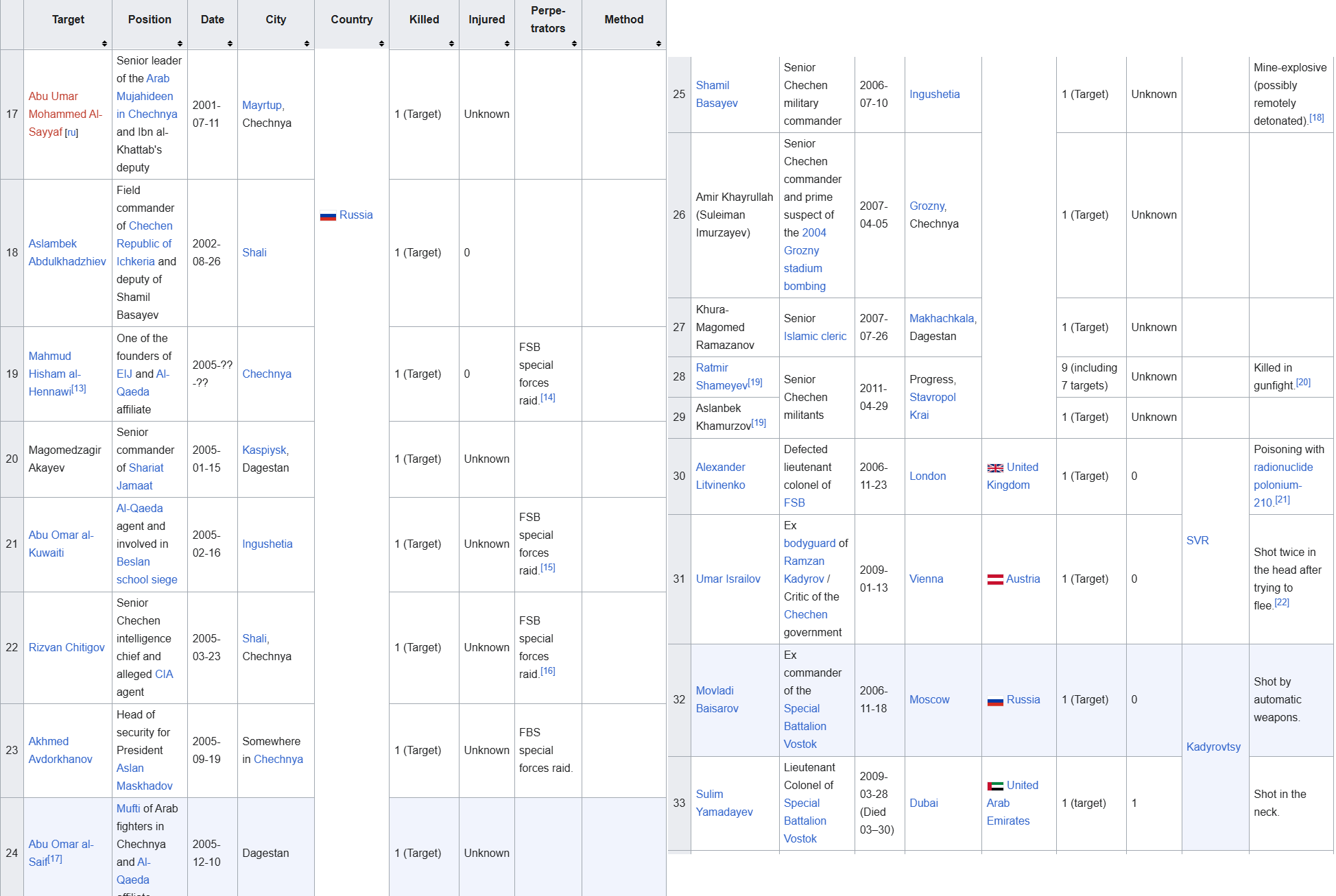The height and width of the screenshot is (896, 1336).
Task: Sort table by Killed column arrows
Action: tap(451, 43)
